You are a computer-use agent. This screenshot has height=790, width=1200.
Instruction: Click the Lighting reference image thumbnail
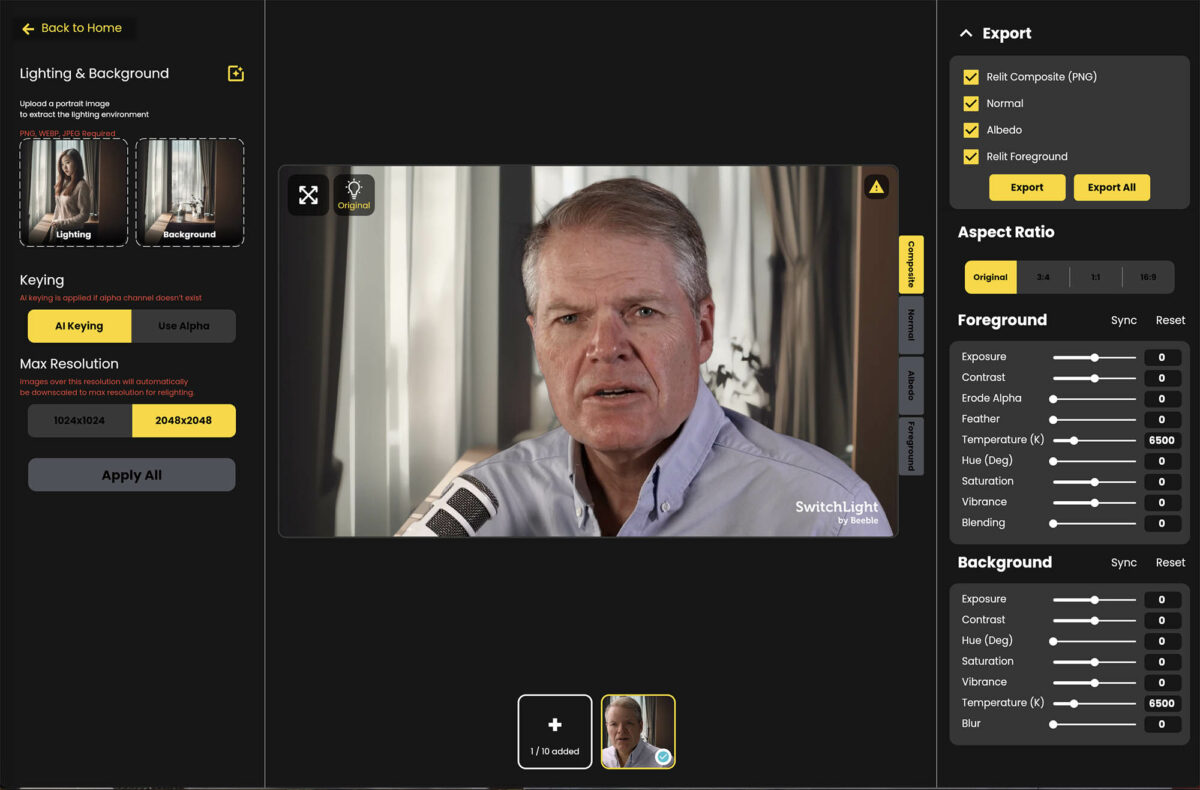tap(73, 192)
